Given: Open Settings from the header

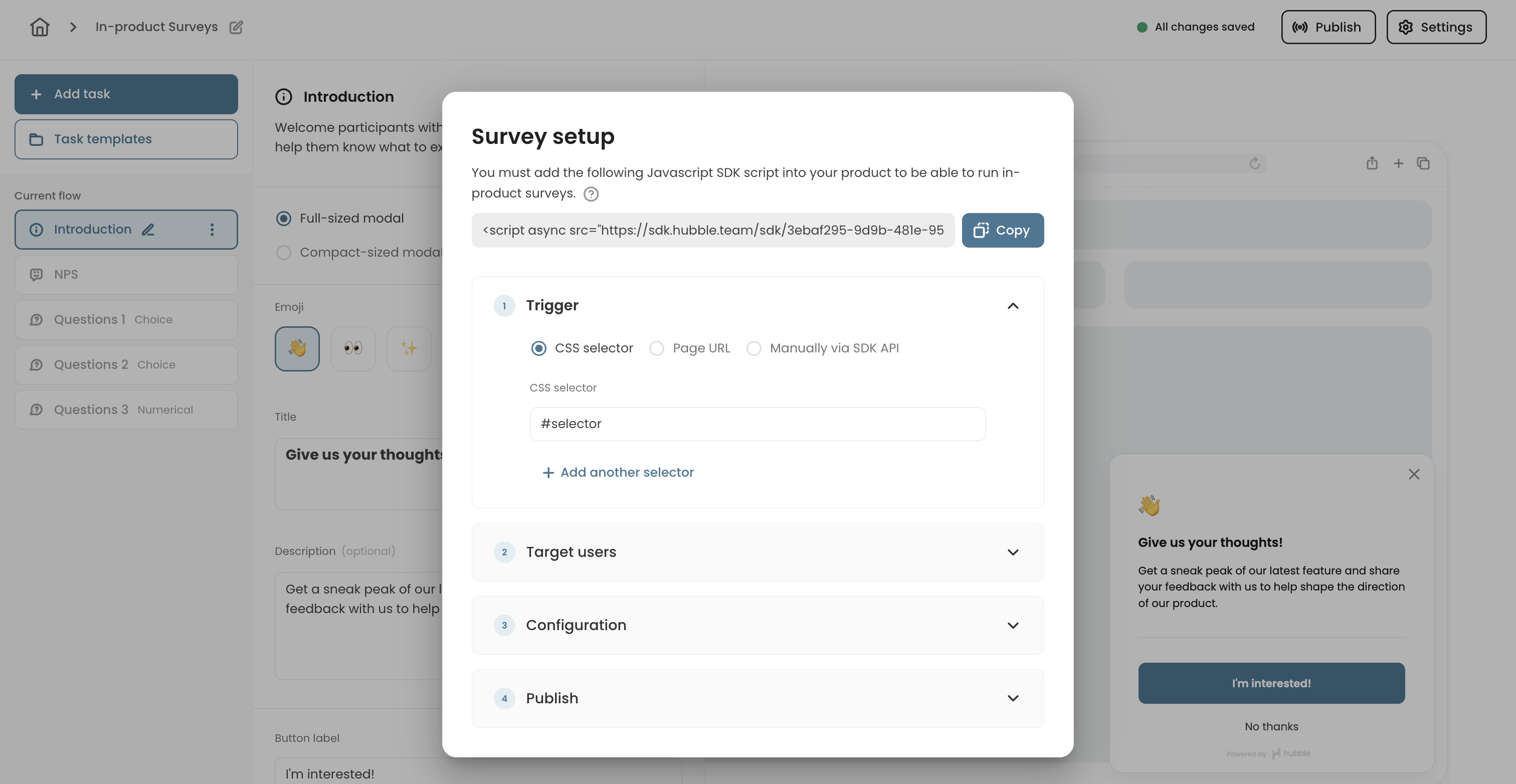Looking at the screenshot, I should tap(1436, 27).
